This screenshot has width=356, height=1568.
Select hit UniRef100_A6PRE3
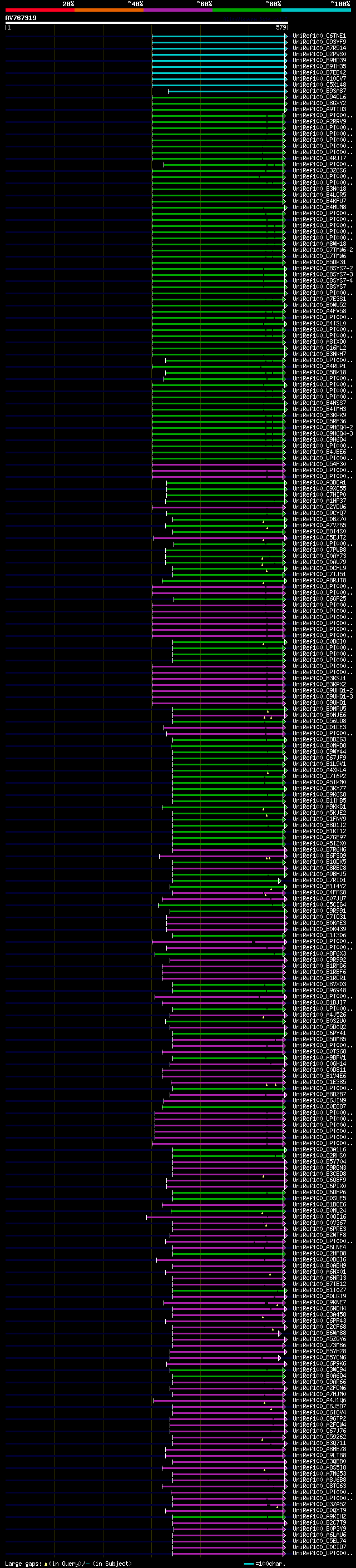click(319, 1229)
